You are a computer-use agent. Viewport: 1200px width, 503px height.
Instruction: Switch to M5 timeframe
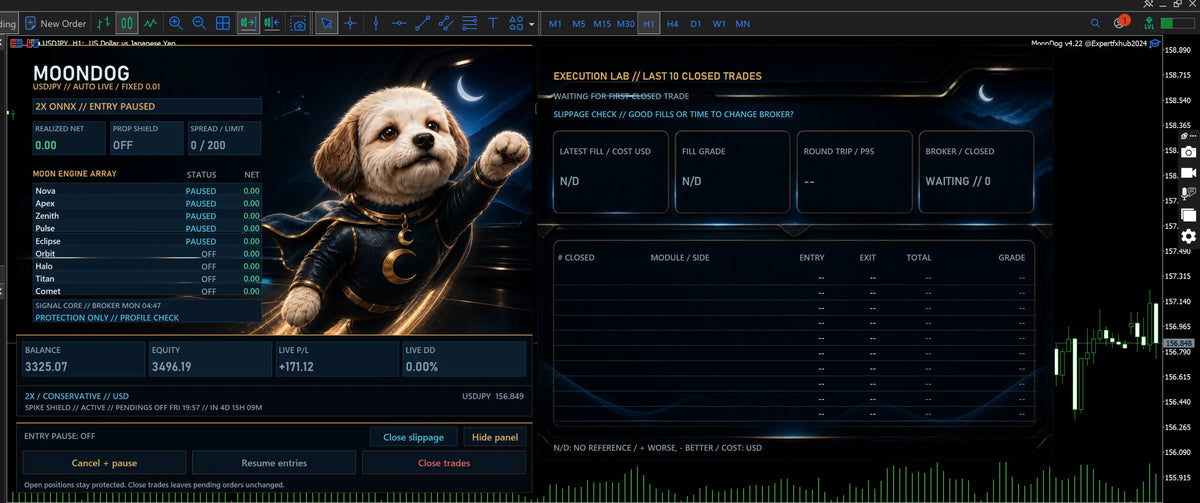click(579, 23)
